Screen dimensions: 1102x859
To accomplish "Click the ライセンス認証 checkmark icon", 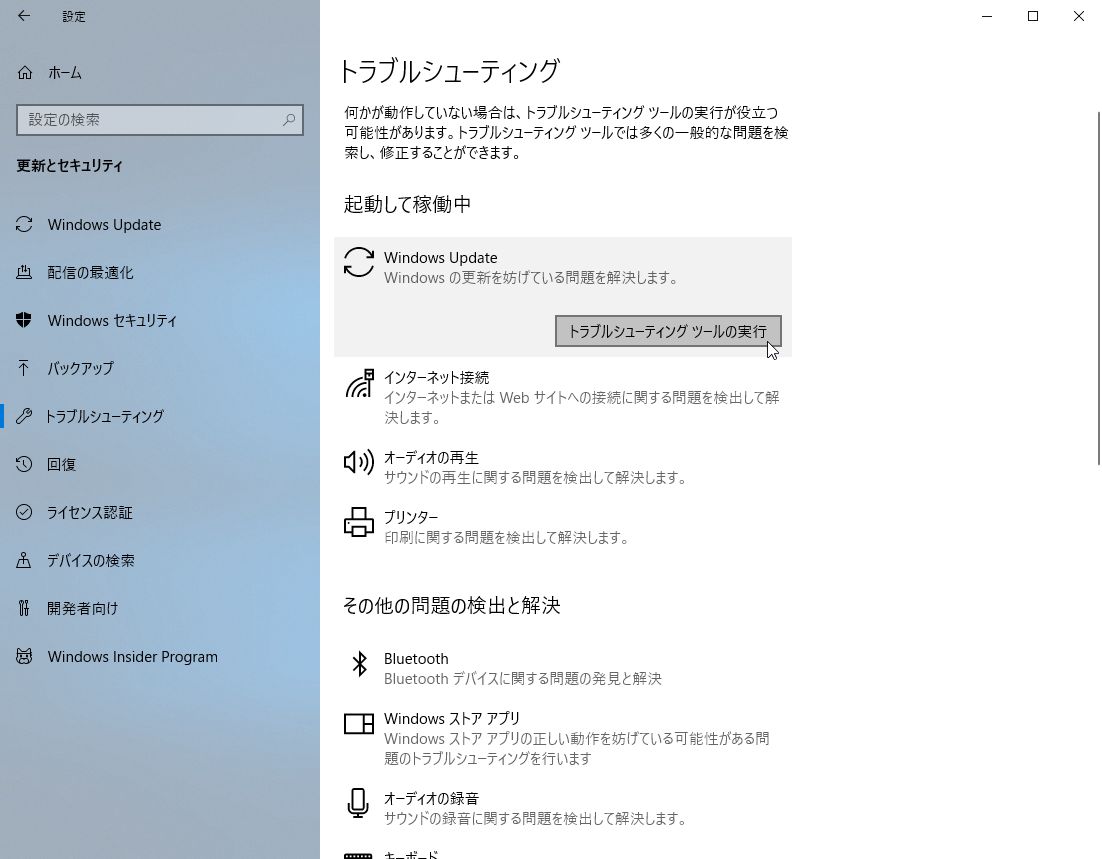I will 24,512.
